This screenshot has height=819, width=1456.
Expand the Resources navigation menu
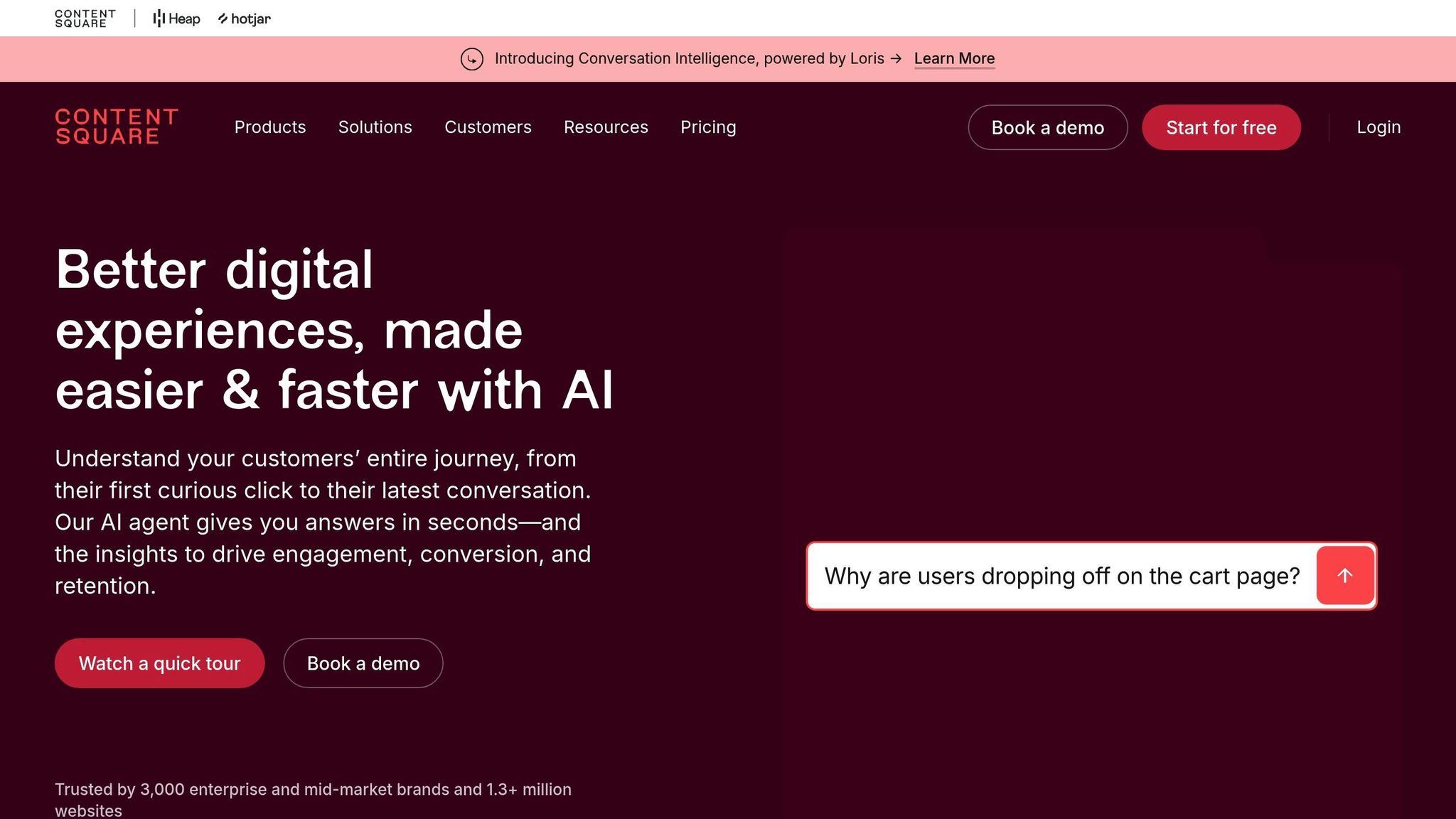pyautogui.click(x=606, y=127)
